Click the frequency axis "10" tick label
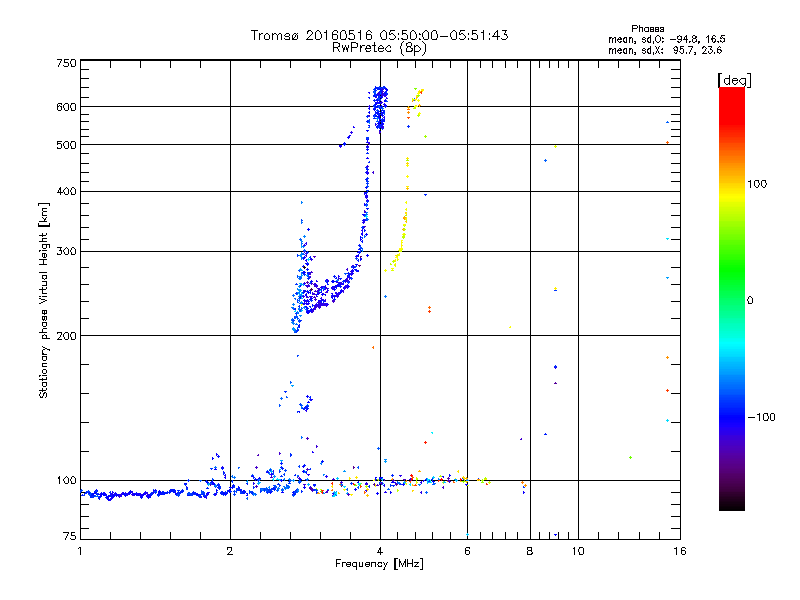 pos(578,551)
